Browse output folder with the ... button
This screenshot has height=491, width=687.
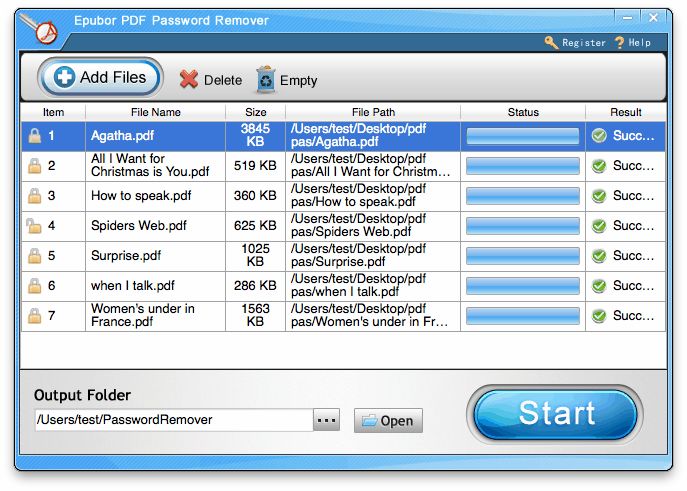coord(327,420)
